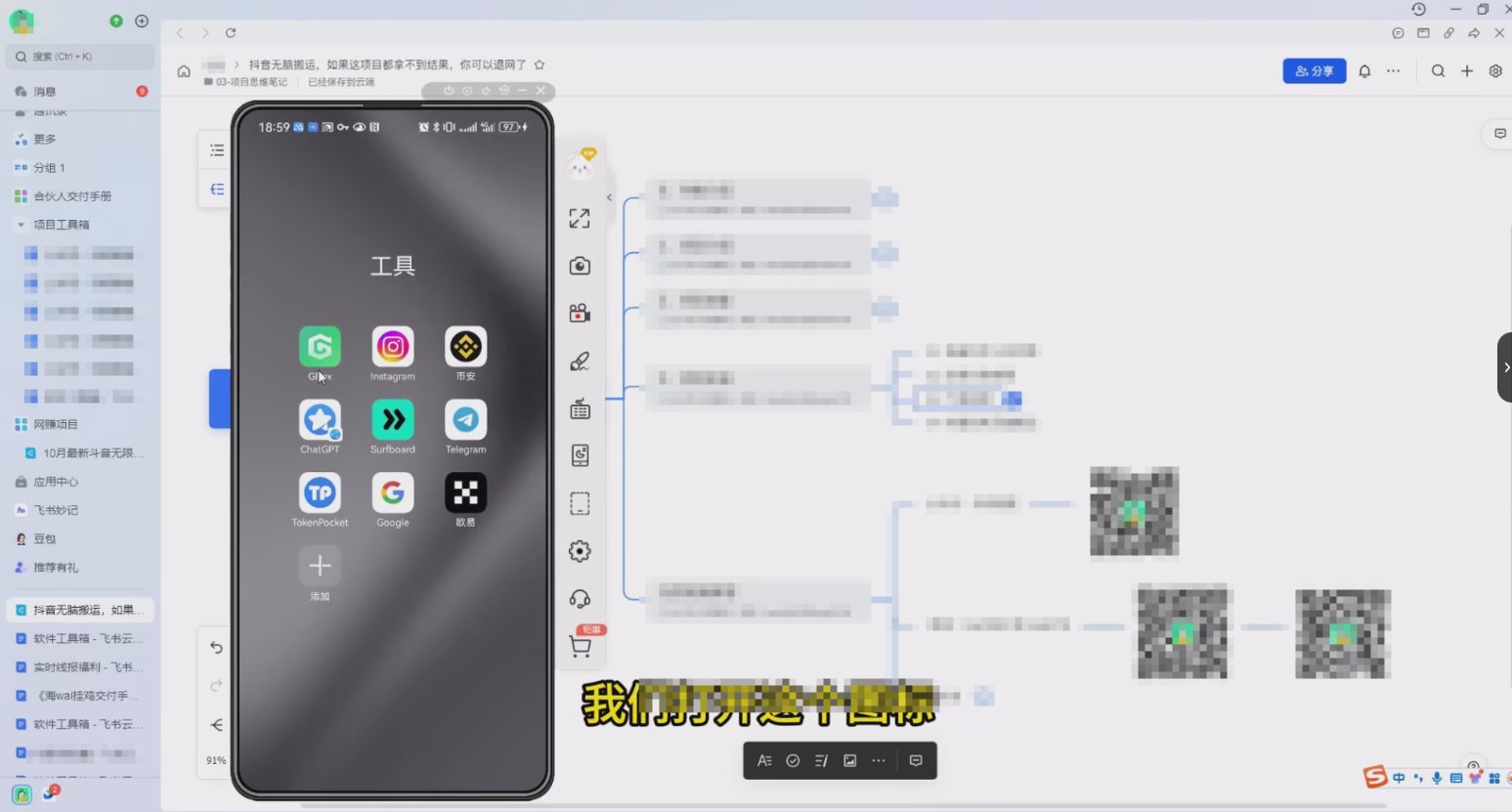
Task: Select the 抖音无脑搬运 document tab in sidebar
Action: 80,610
